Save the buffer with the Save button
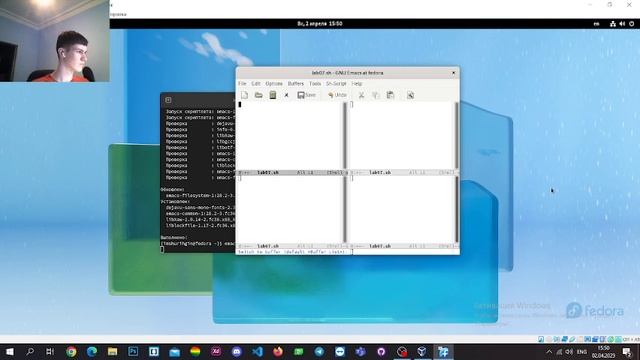The height and width of the screenshot is (360, 640). click(x=307, y=95)
